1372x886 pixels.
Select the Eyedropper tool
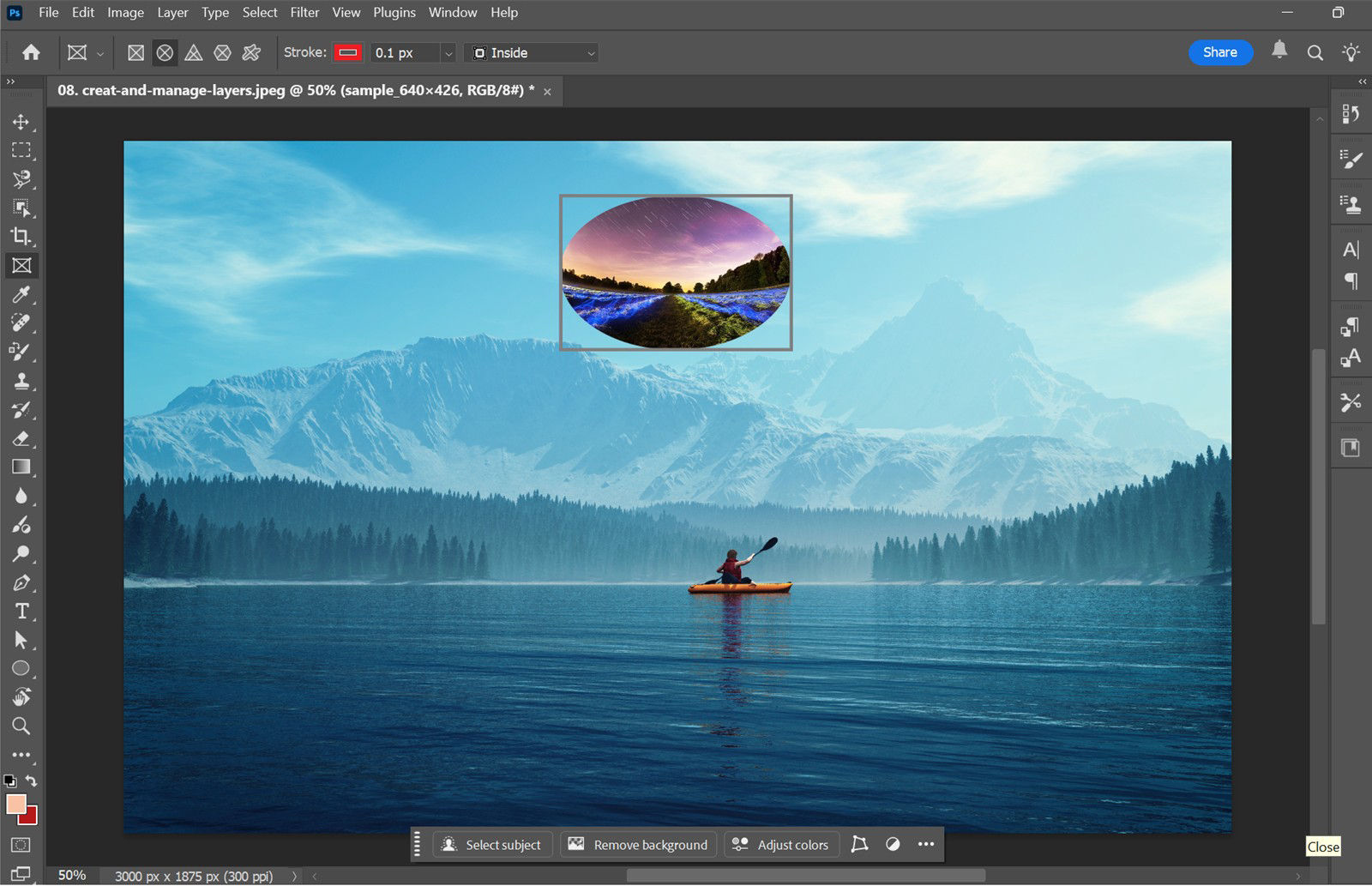point(21,294)
